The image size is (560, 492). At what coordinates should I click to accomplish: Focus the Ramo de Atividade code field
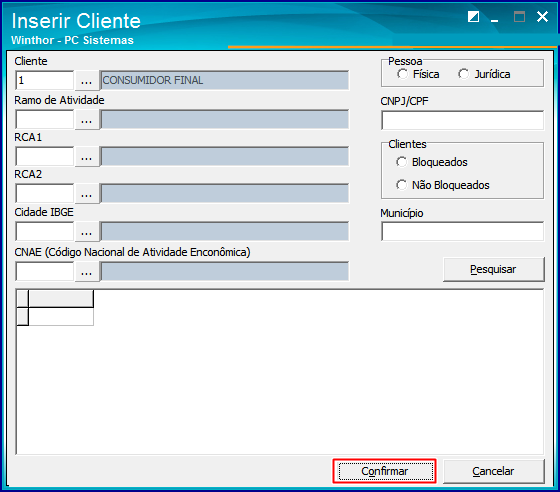tap(45, 120)
